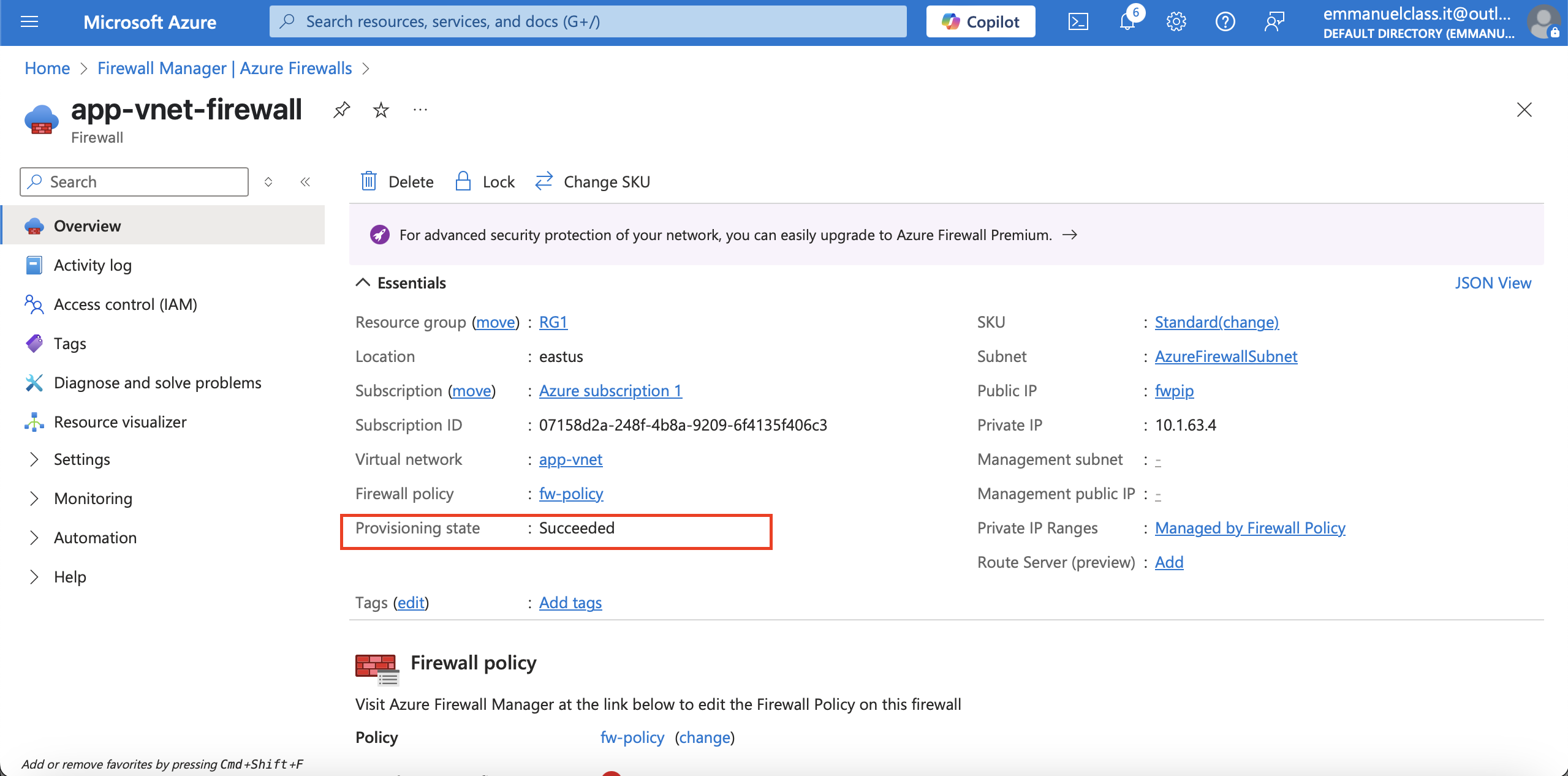Click Standard(change) SKU link

pos(1217,322)
